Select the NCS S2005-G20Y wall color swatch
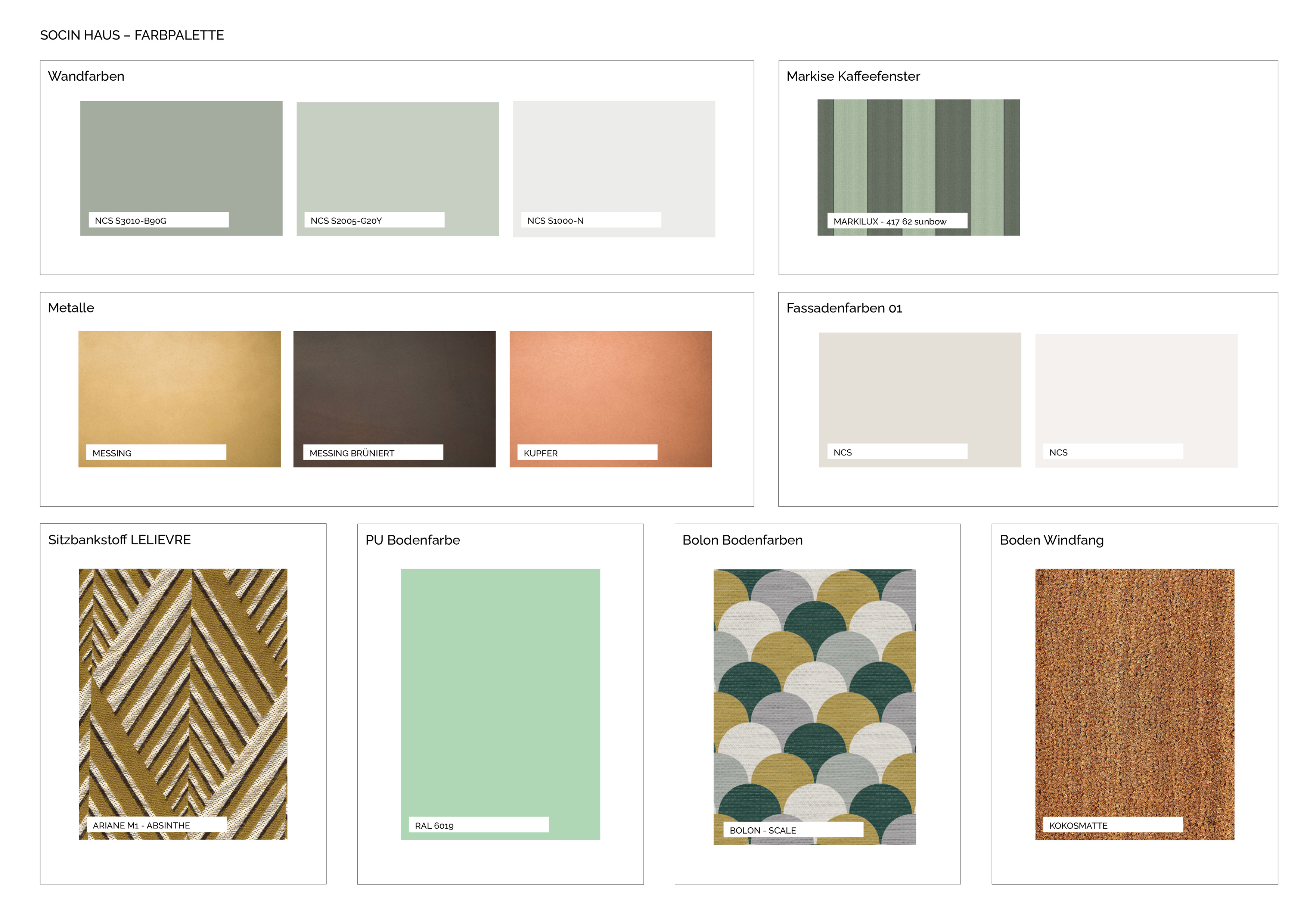 [397, 169]
